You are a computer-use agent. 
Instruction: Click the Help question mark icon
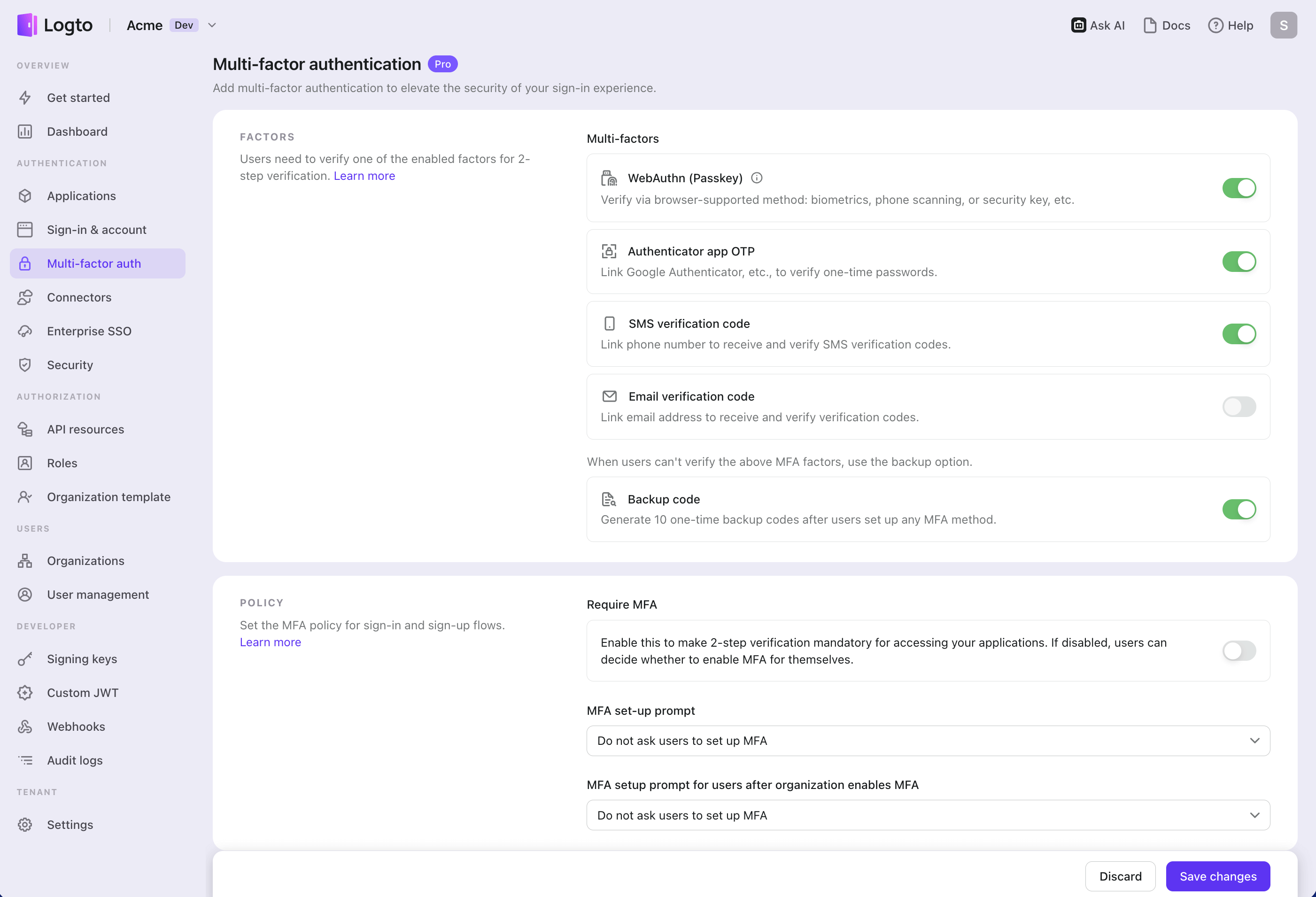tap(1215, 25)
